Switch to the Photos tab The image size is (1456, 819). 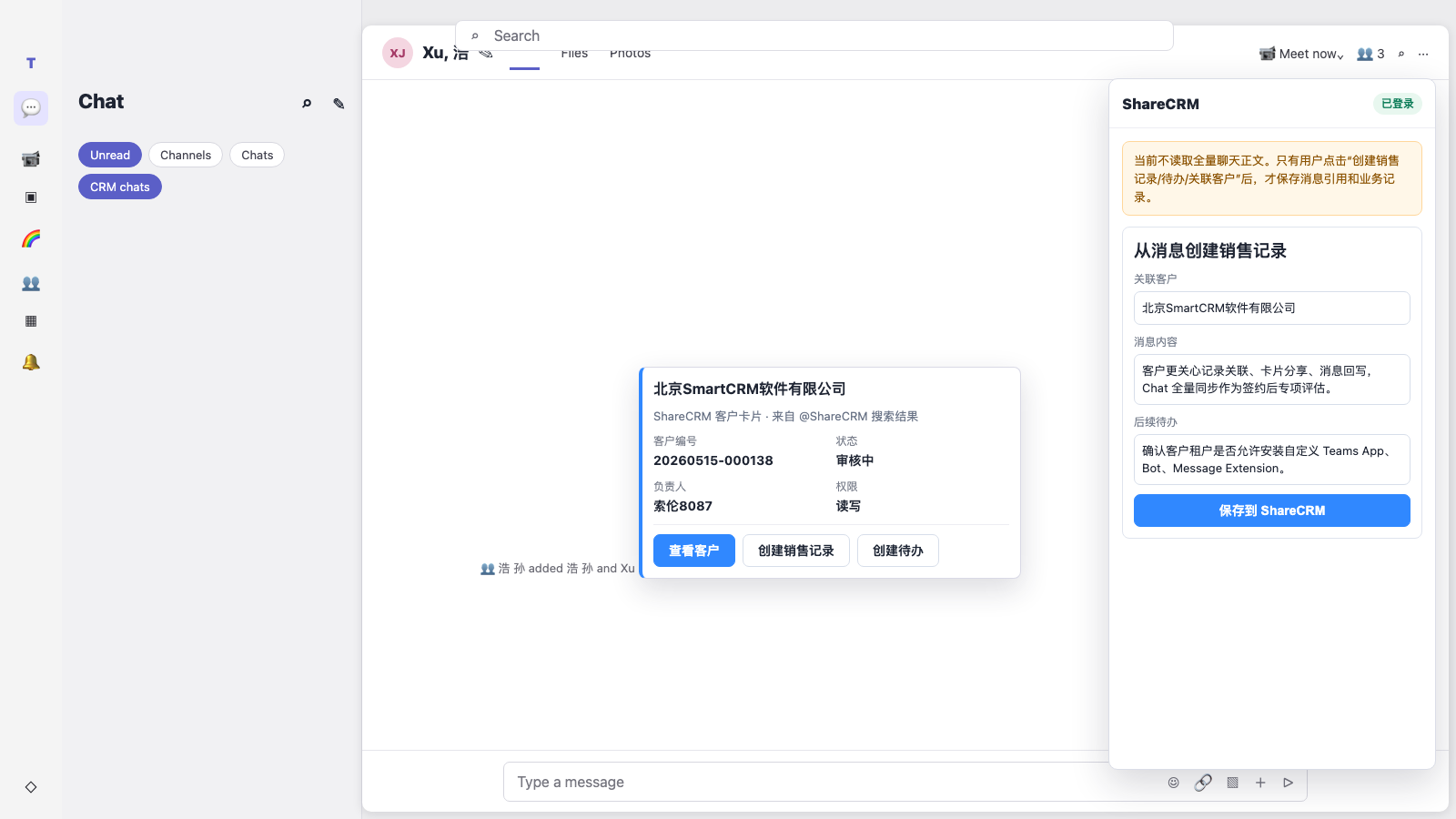tap(630, 56)
